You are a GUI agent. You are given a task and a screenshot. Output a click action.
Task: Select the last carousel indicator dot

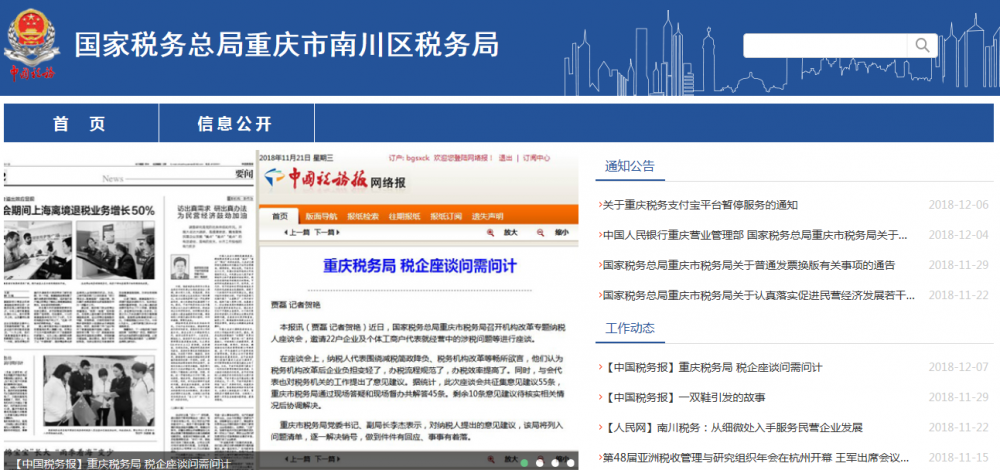[572, 463]
